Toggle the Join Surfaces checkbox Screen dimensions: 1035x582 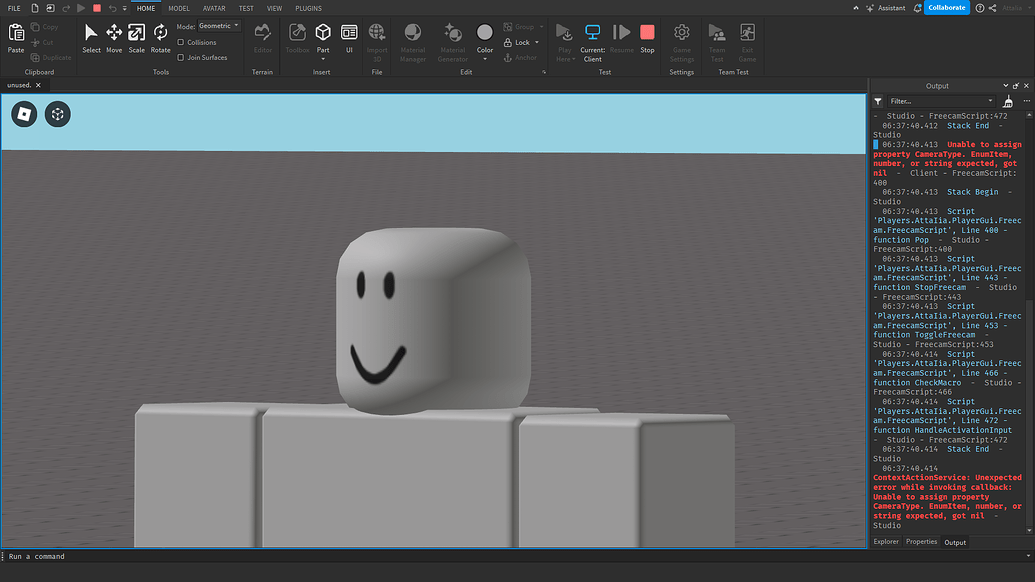click(x=180, y=57)
